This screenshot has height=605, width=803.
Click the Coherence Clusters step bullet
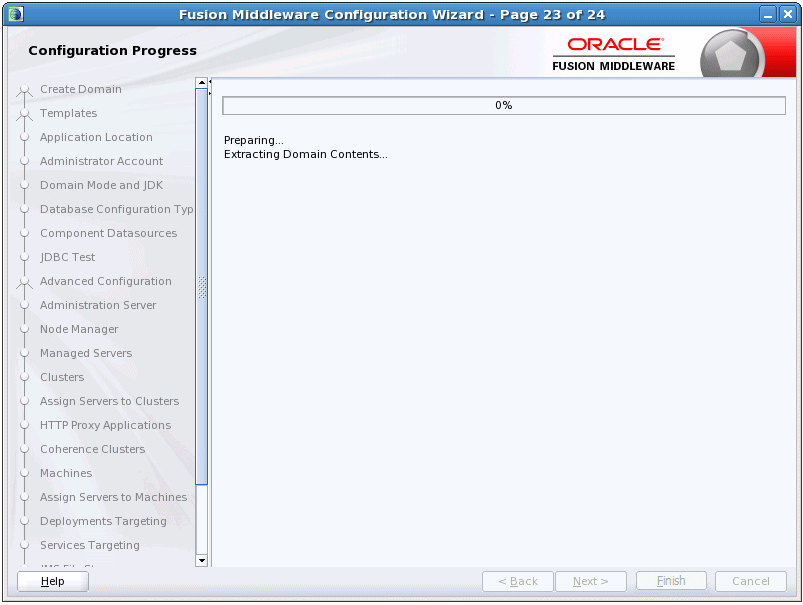coord(24,449)
